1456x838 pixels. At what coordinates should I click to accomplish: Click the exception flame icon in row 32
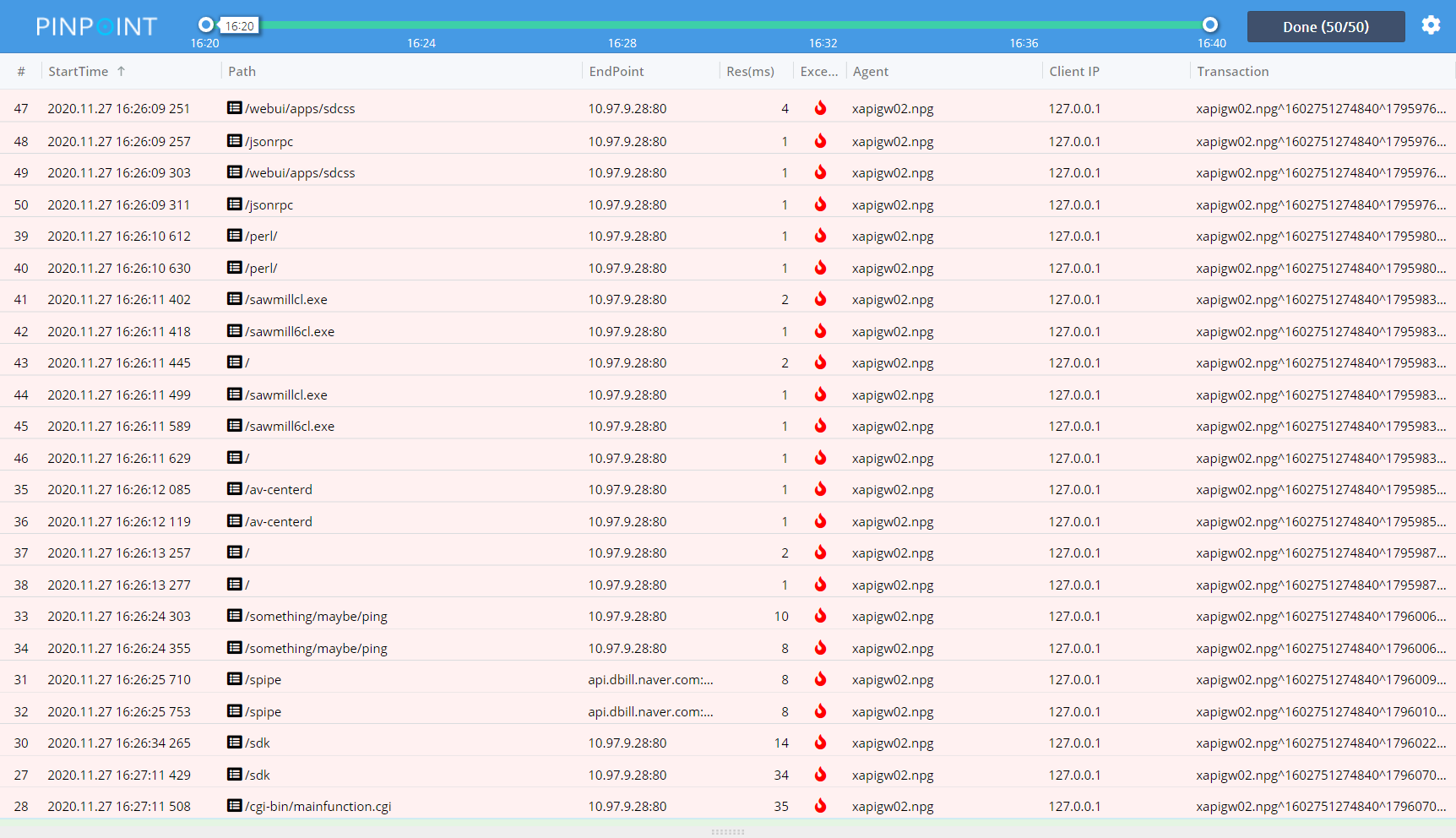[x=820, y=711]
